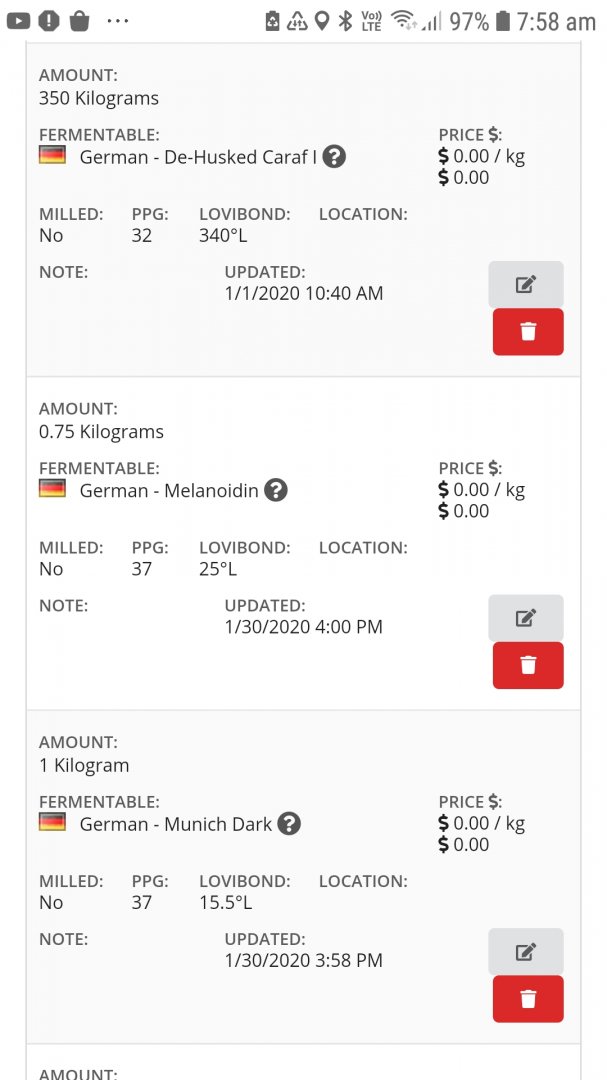Tap the German flag beside Melanoidin

(x=52, y=489)
